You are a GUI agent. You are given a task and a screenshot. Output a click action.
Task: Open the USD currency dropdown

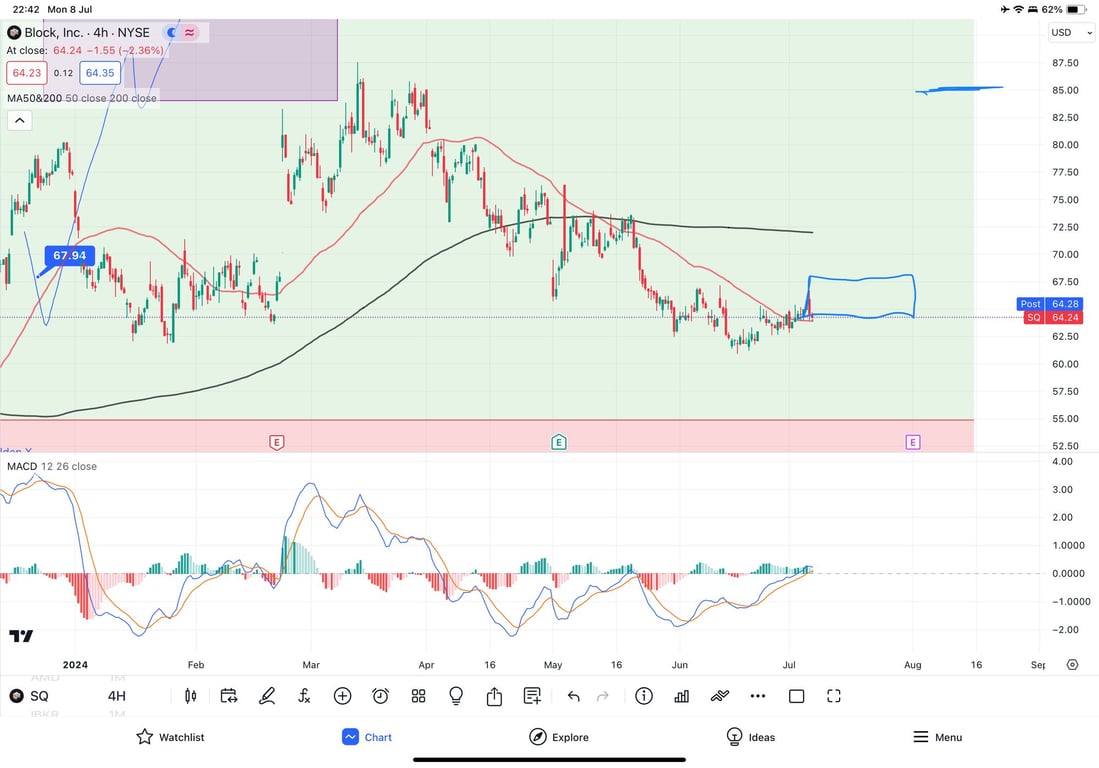pos(1071,32)
